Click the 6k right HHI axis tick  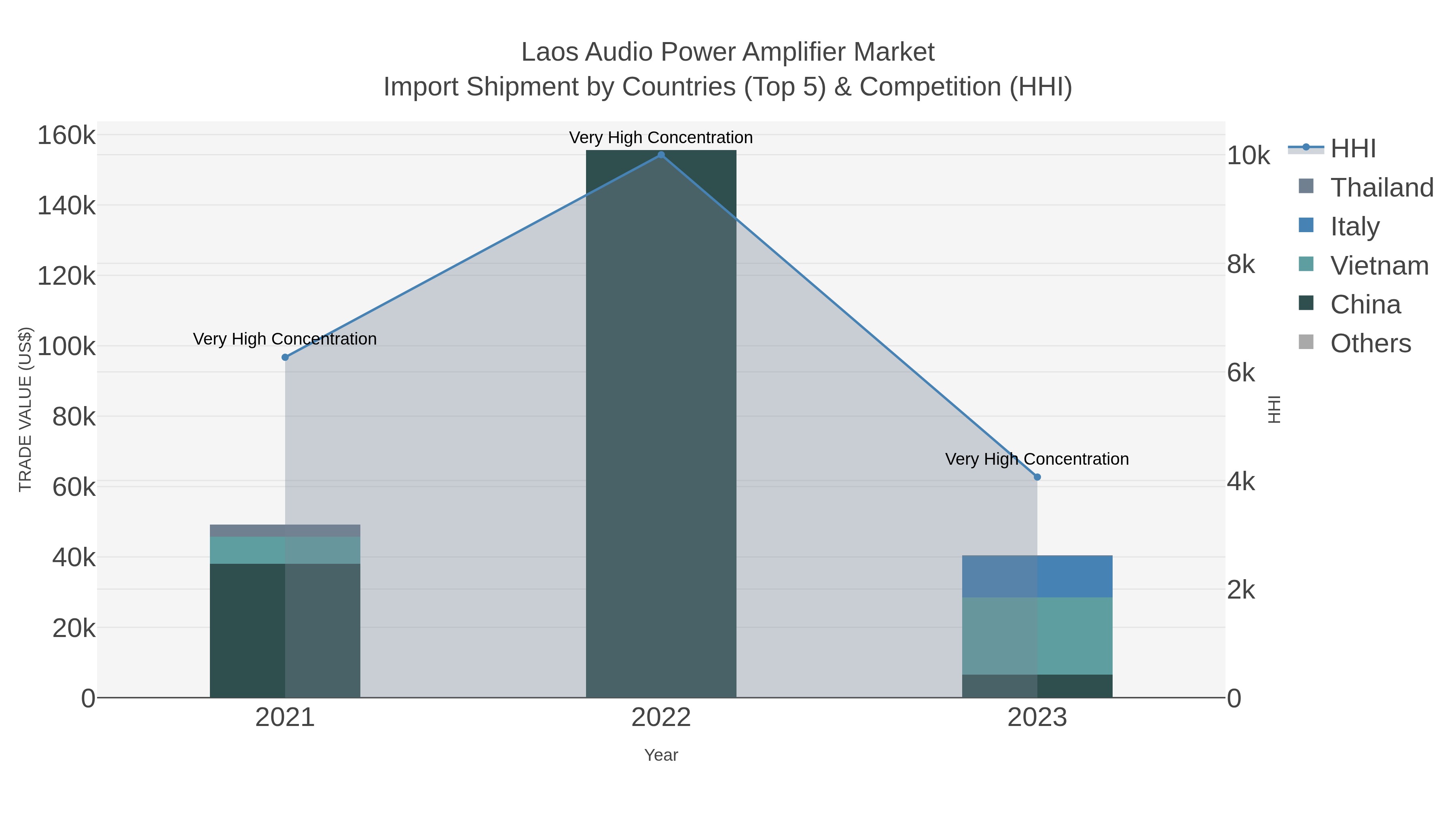click(x=1241, y=373)
